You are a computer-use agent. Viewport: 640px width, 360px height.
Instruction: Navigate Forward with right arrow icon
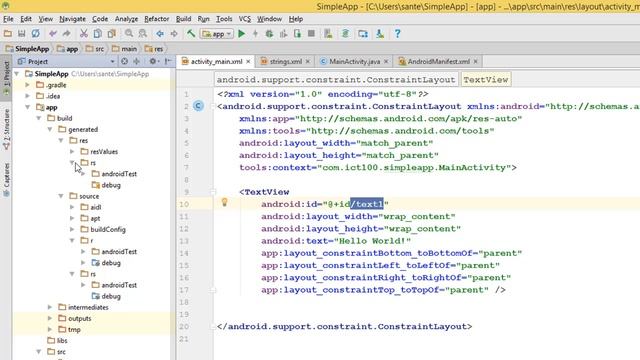tap(174, 34)
